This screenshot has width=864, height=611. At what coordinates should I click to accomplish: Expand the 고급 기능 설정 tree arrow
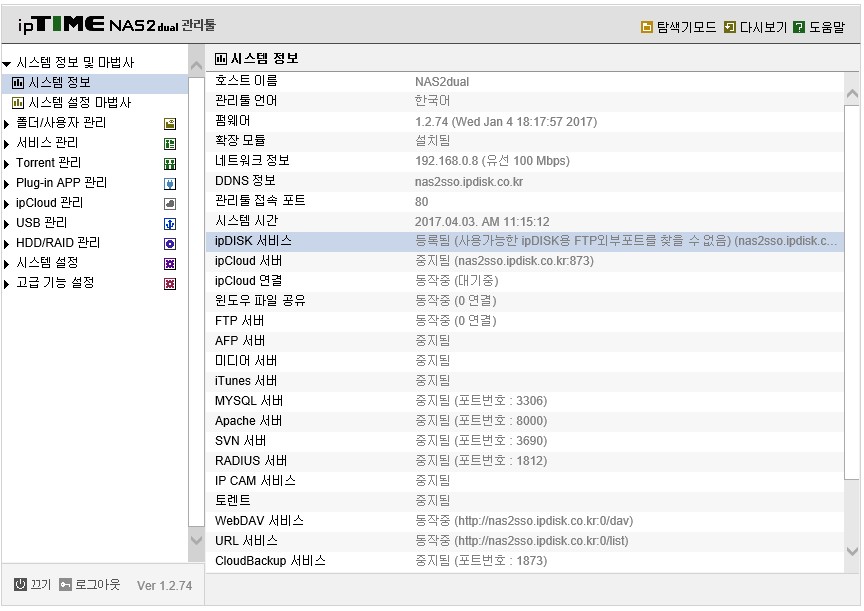[7, 284]
